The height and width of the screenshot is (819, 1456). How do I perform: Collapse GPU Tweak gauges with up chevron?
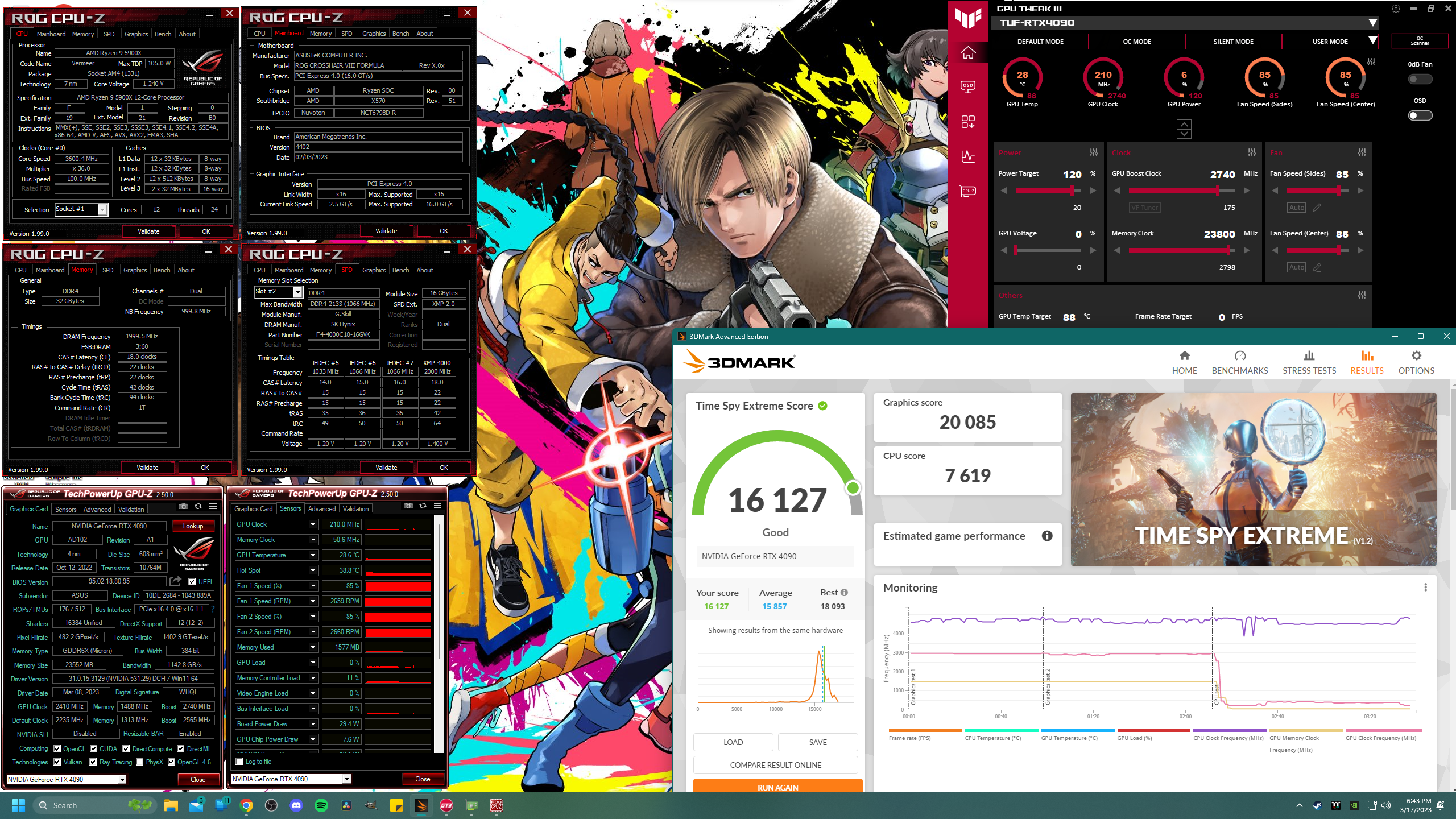click(x=1184, y=124)
